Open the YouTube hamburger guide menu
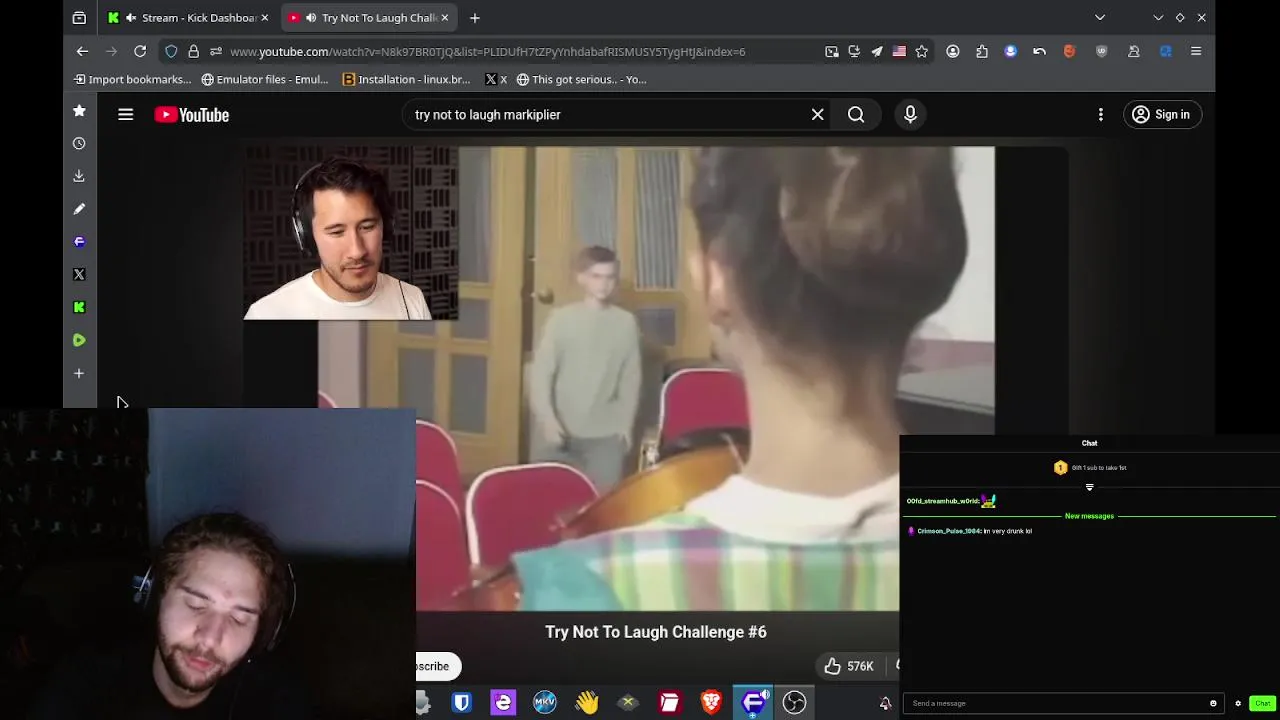The height and width of the screenshot is (720, 1280). coord(126,115)
